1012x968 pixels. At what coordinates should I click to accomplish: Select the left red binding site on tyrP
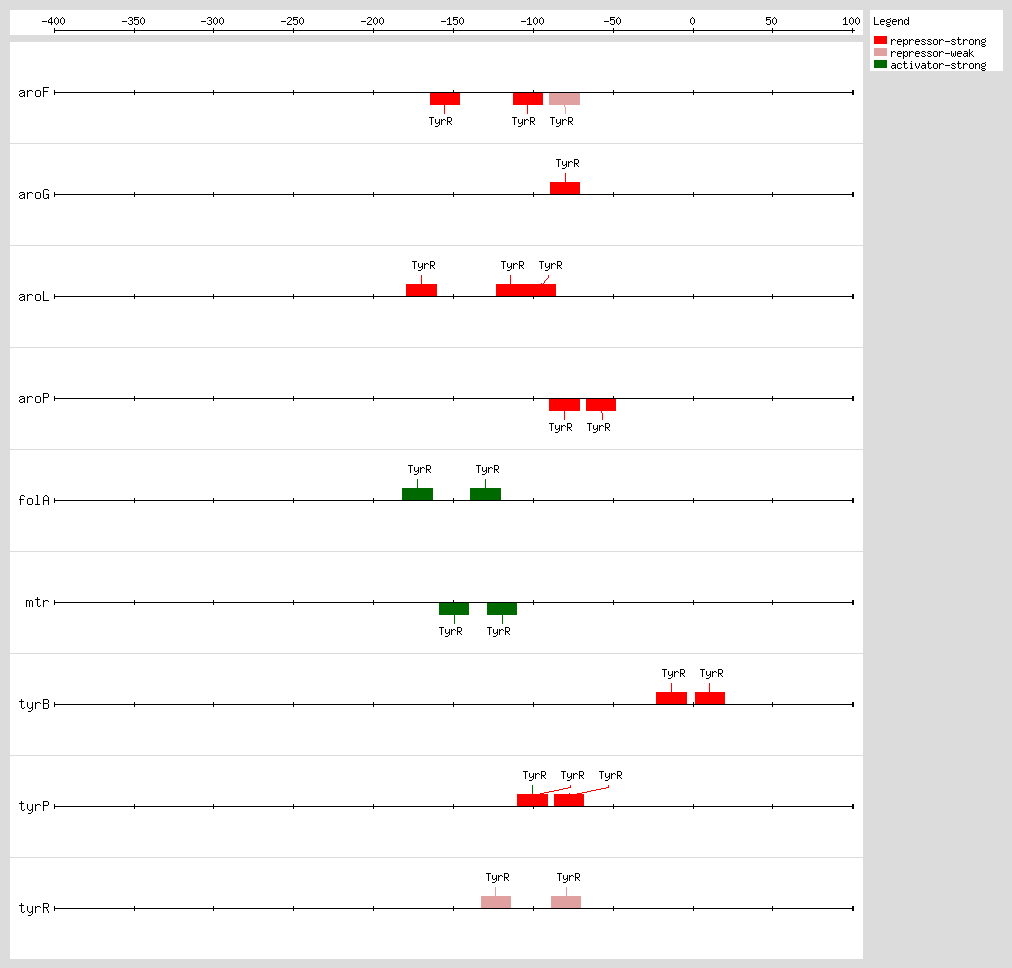click(532, 800)
